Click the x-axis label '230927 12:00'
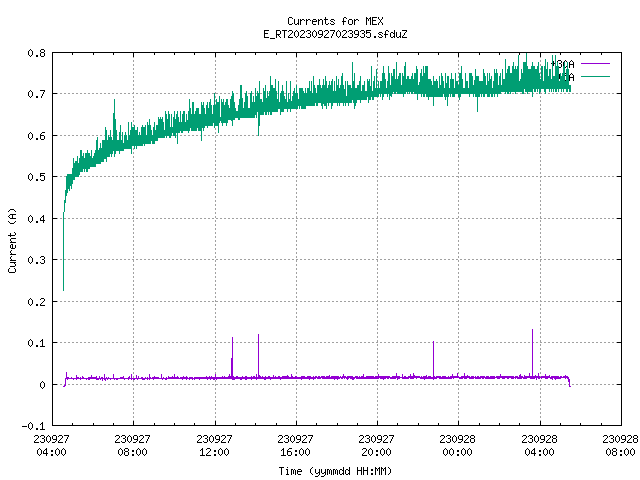Image resolution: width=640 pixels, height=480 pixels. point(214,446)
